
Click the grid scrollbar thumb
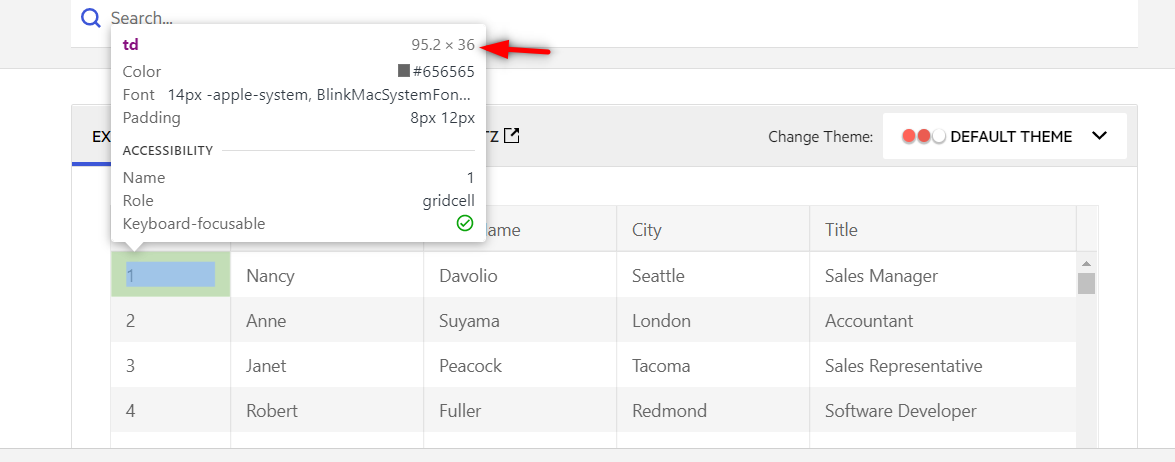point(1086,283)
